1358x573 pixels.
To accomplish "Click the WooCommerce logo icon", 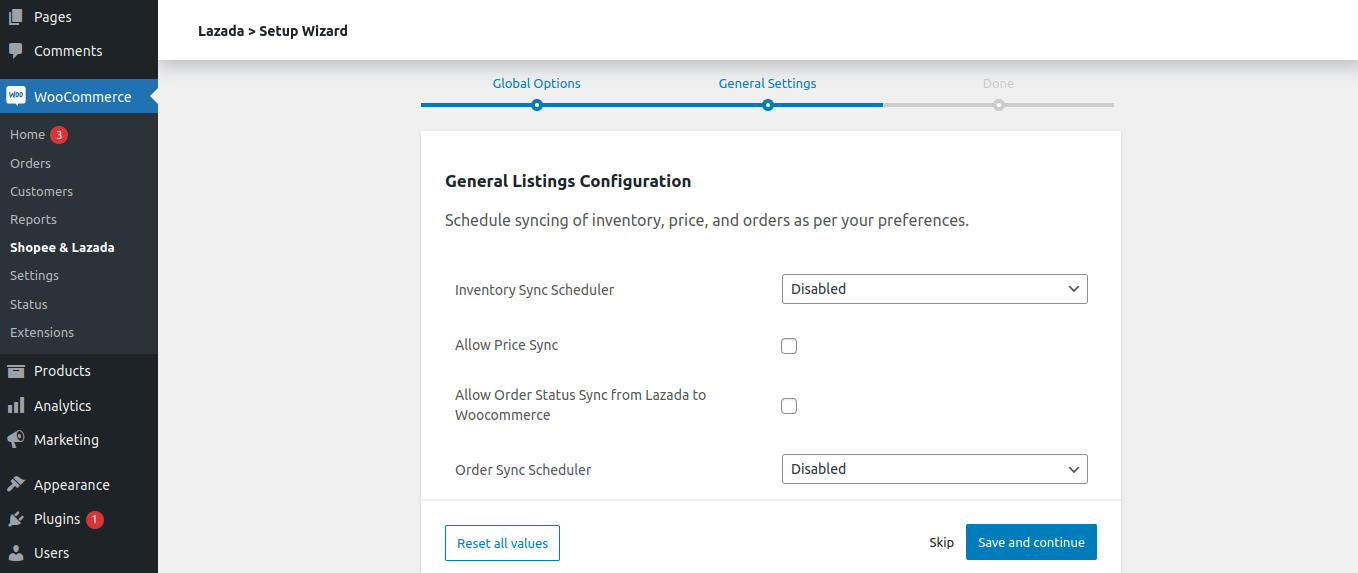I will pos(16,96).
